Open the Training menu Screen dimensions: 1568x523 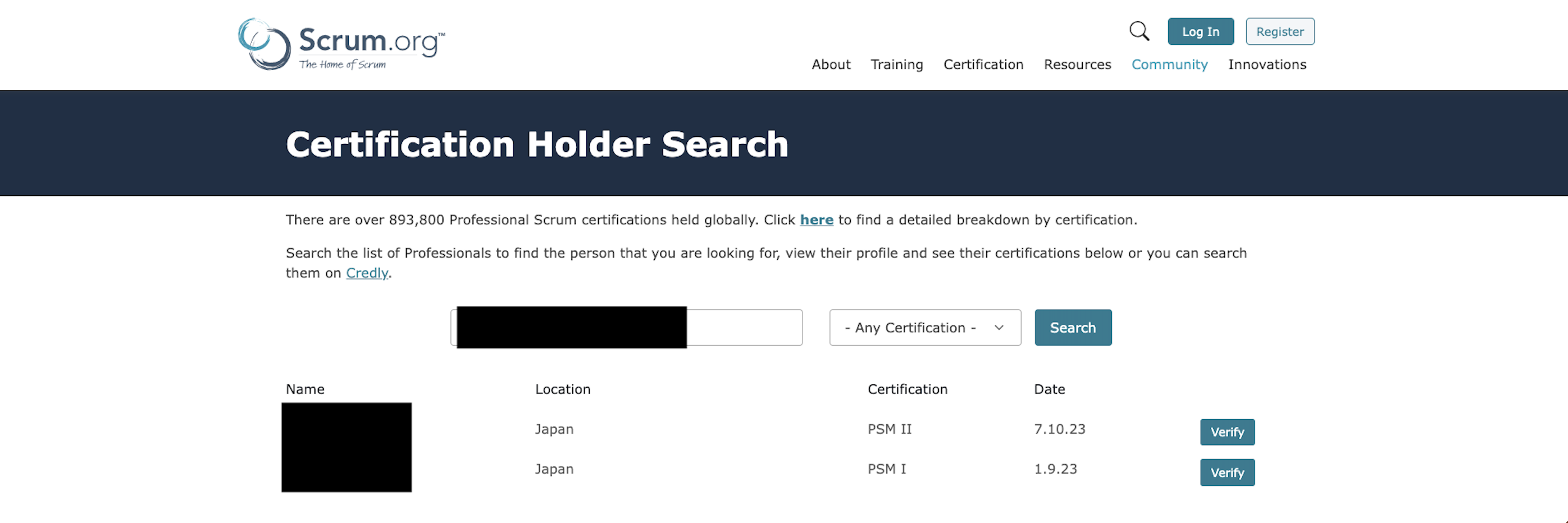point(896,65)
